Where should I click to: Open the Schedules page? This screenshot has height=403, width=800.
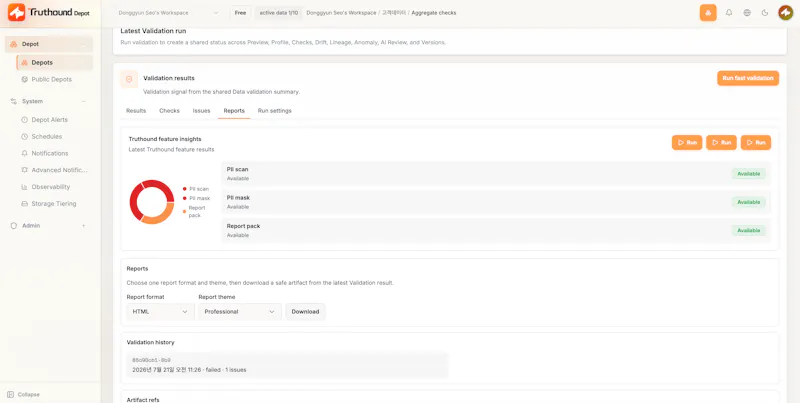[x=46, y=137]
